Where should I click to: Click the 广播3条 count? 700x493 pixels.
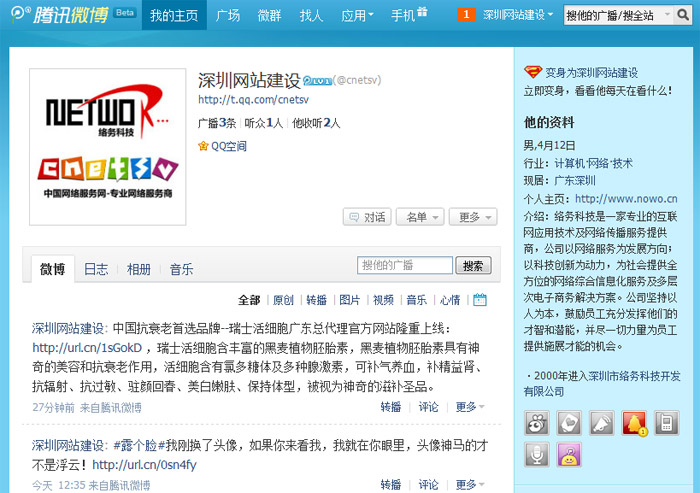click(x=217, y=123)
